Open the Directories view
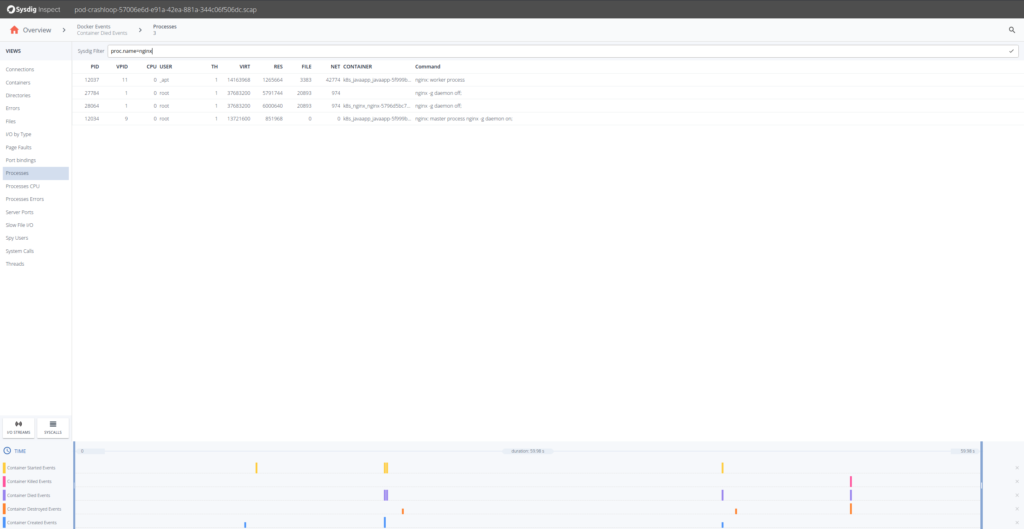 18,95
